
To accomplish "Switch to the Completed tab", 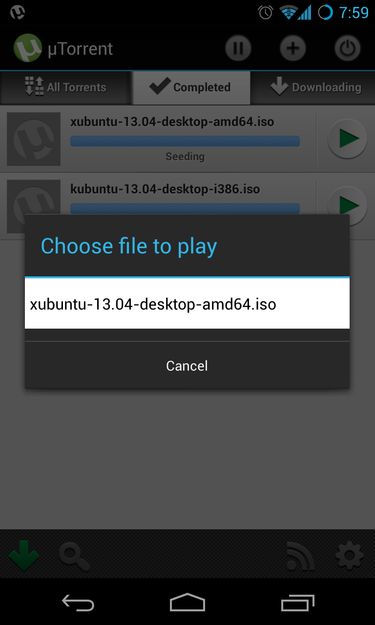I will point(191,88).
